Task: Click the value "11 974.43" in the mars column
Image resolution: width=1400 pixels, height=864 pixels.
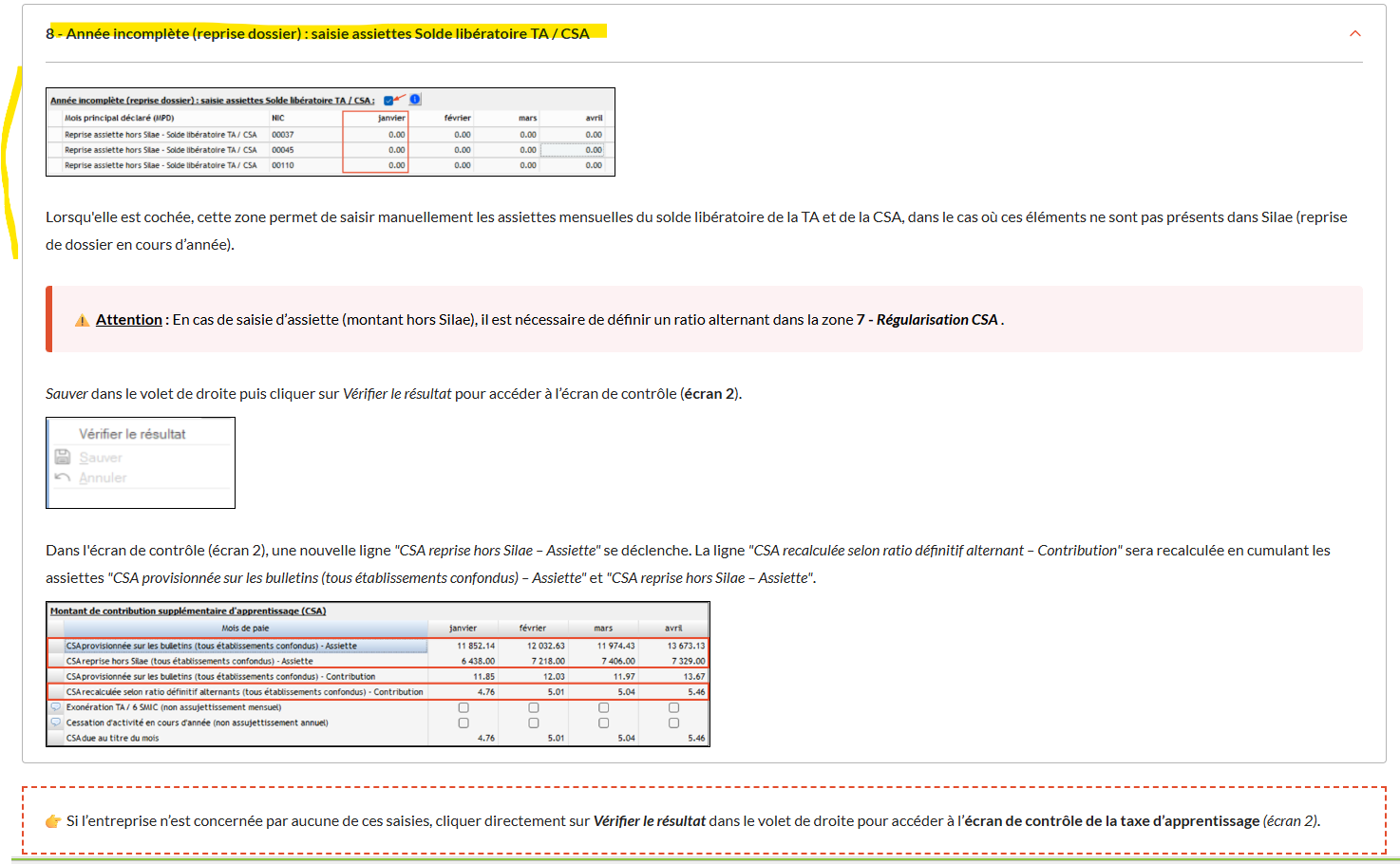Action: pyautogui.click(x=616, y=646)
